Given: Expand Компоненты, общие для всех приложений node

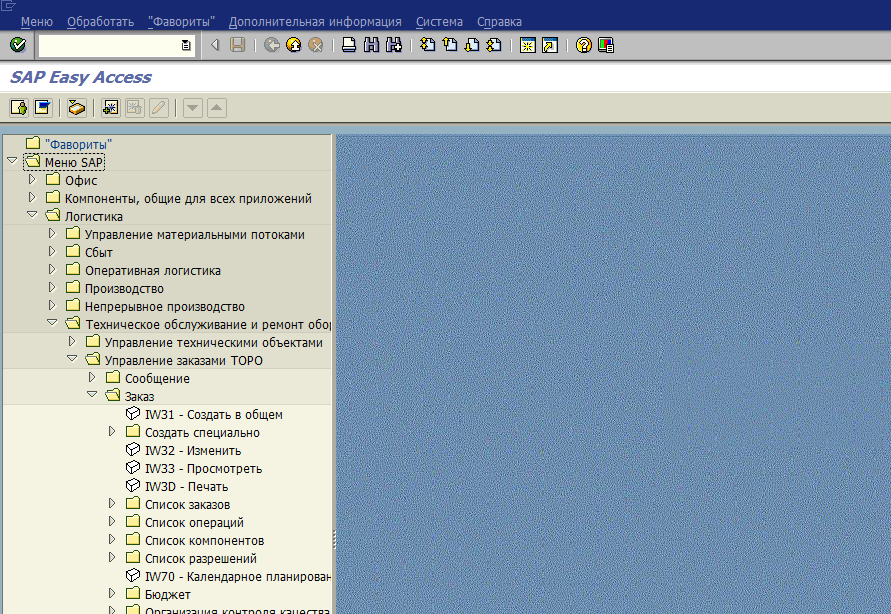Looking at the screenshot, I should [x=32, y=198].
